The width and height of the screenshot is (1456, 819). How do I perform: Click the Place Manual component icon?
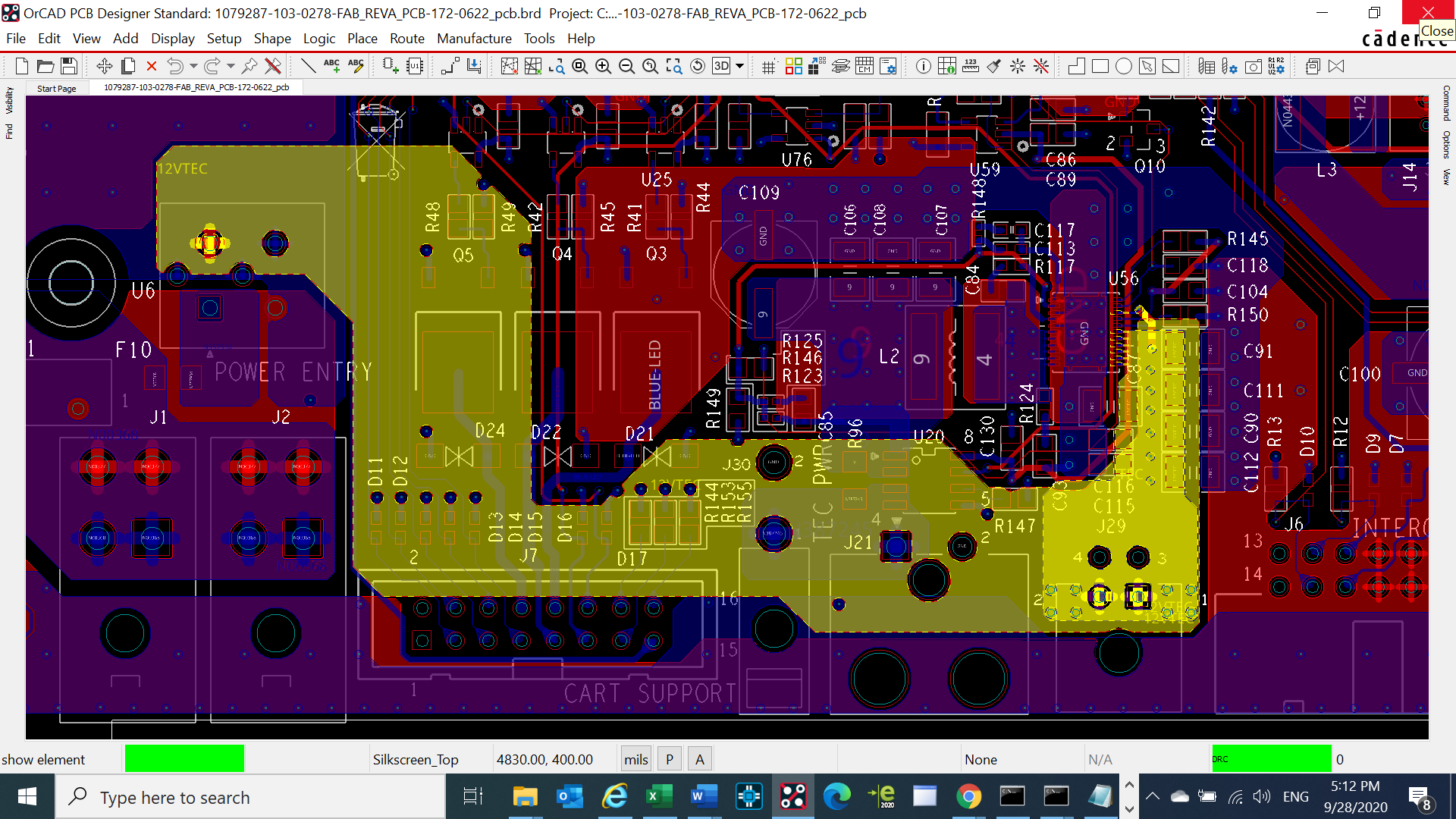pyautogui.click(x=391, y=67)
